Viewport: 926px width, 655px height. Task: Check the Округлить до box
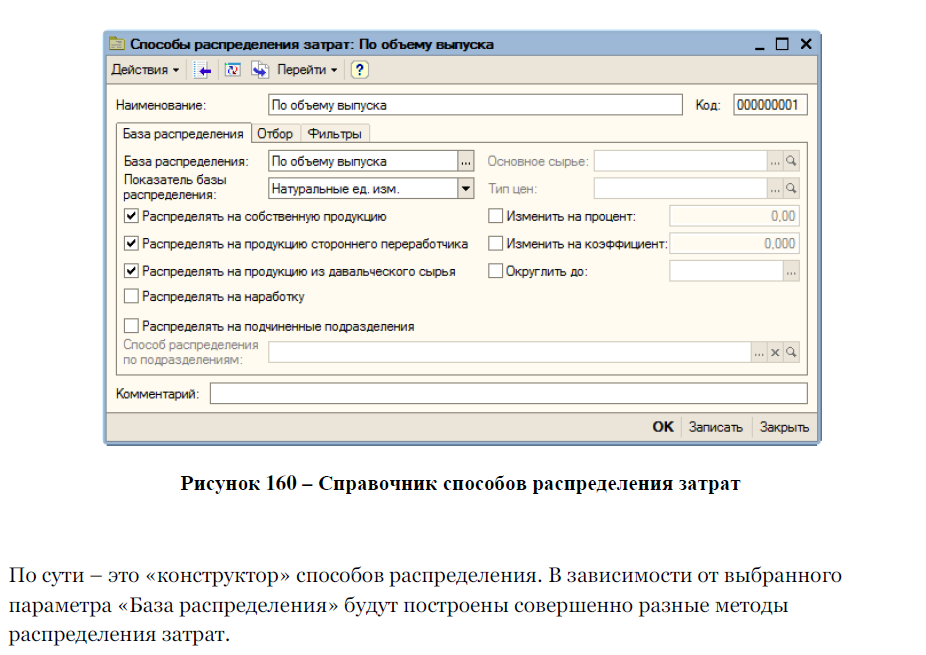point(495,271)
